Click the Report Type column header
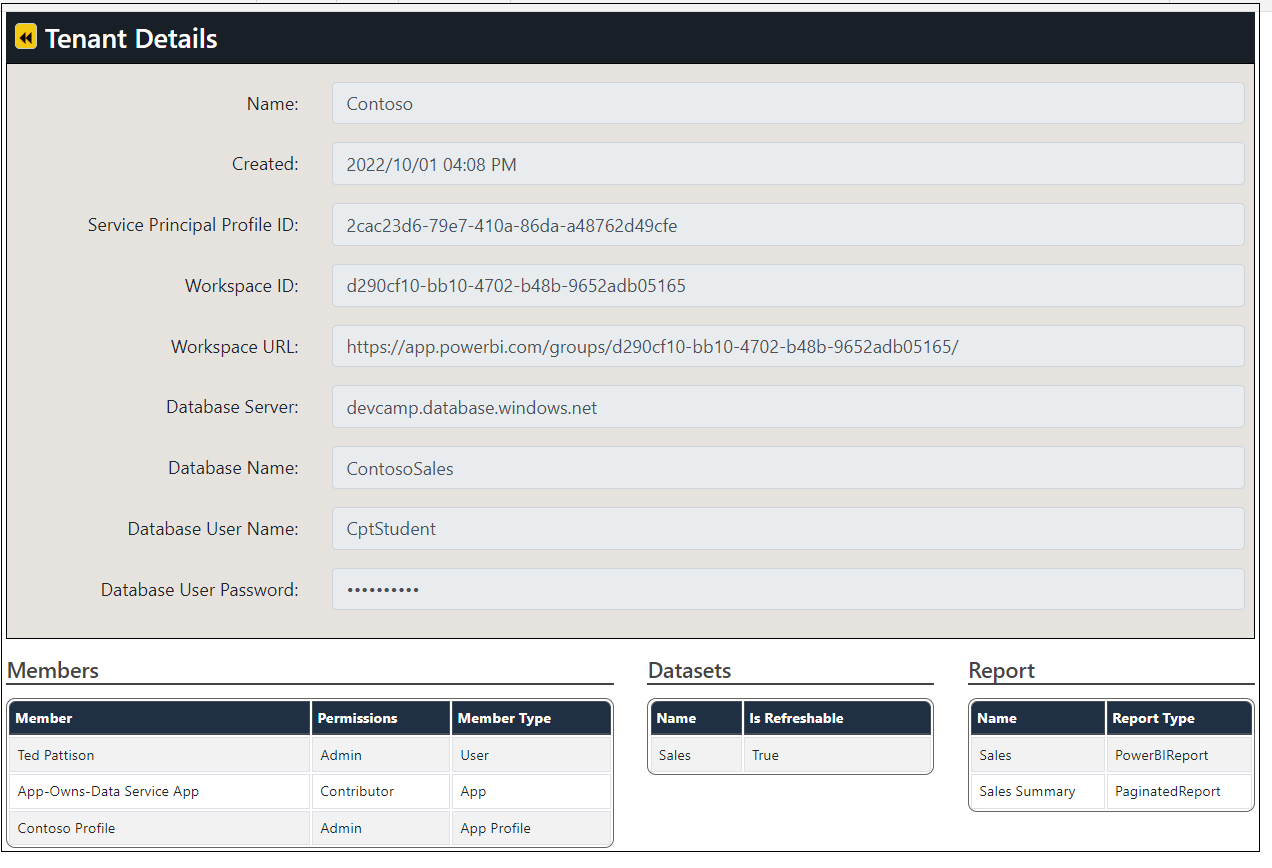 pyautogui.click(x=1179, y=718)
